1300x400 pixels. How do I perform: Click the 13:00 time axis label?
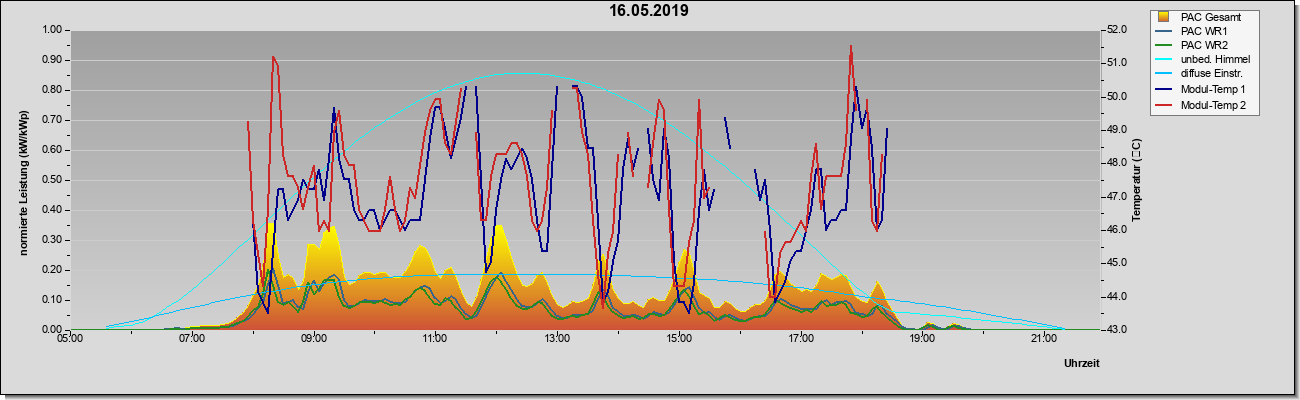[557, 339]
